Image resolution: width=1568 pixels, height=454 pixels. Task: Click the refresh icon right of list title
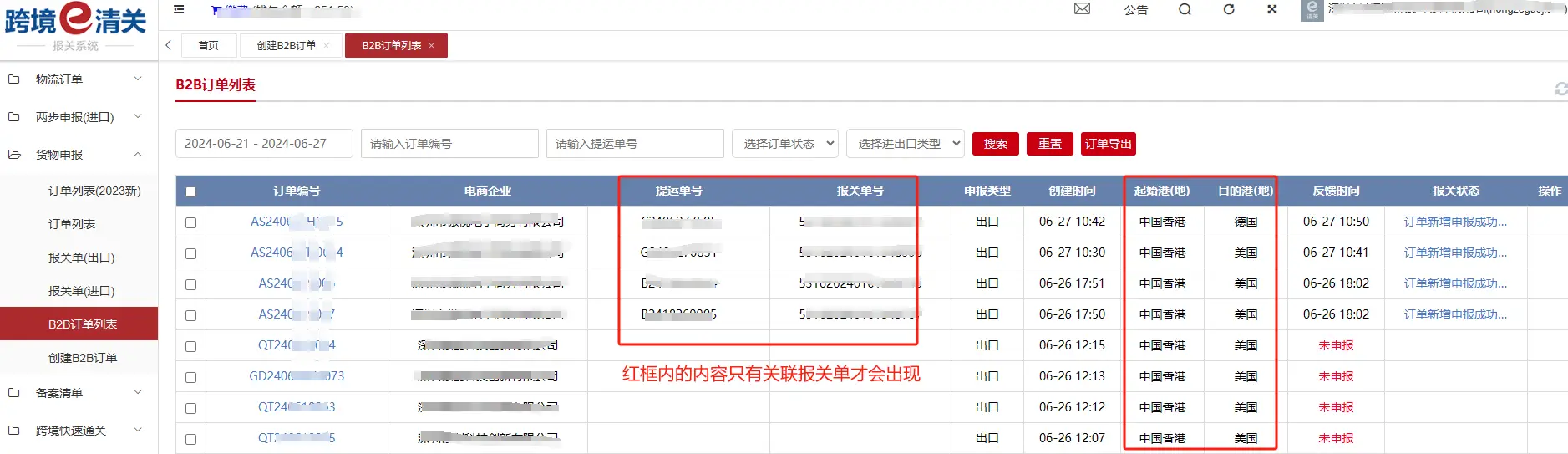coord(1560,89)
